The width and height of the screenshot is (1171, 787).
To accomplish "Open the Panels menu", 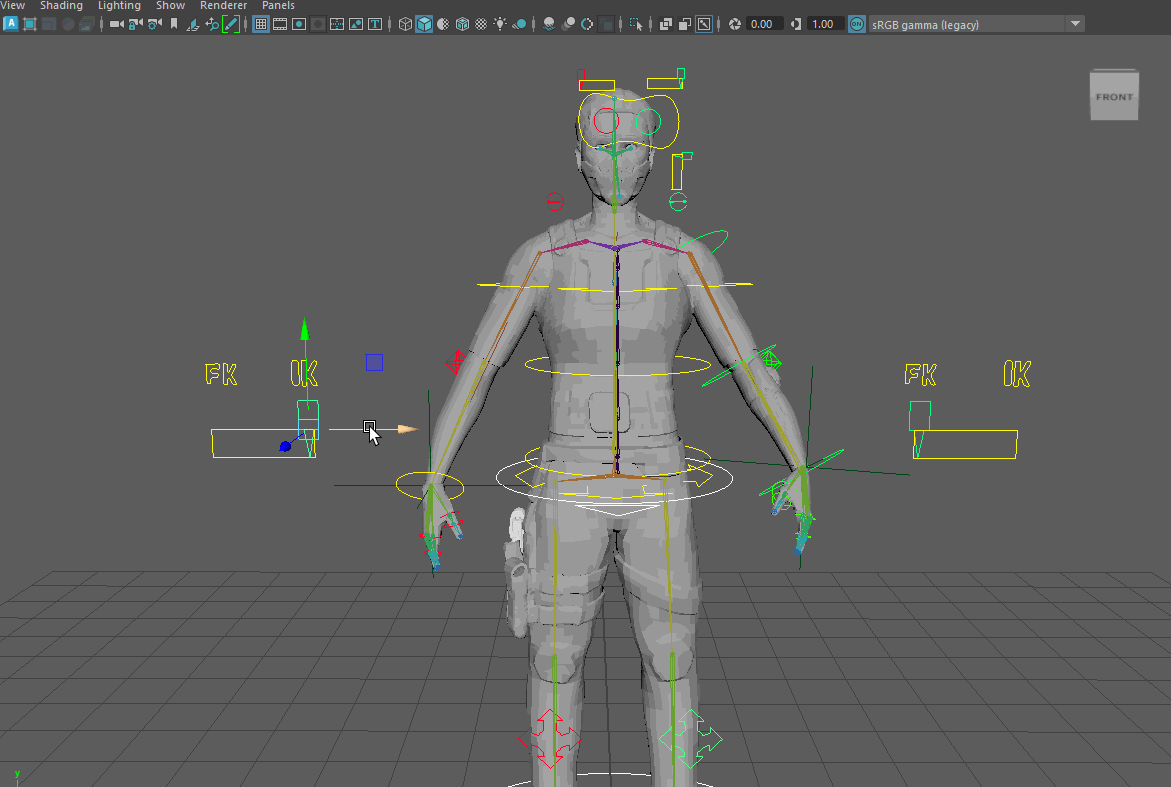I will pos(278,6).
